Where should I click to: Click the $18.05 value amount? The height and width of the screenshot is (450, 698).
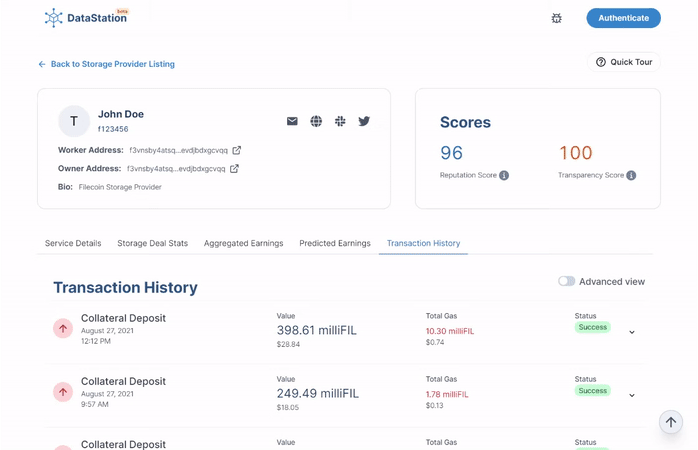(288, 407)
